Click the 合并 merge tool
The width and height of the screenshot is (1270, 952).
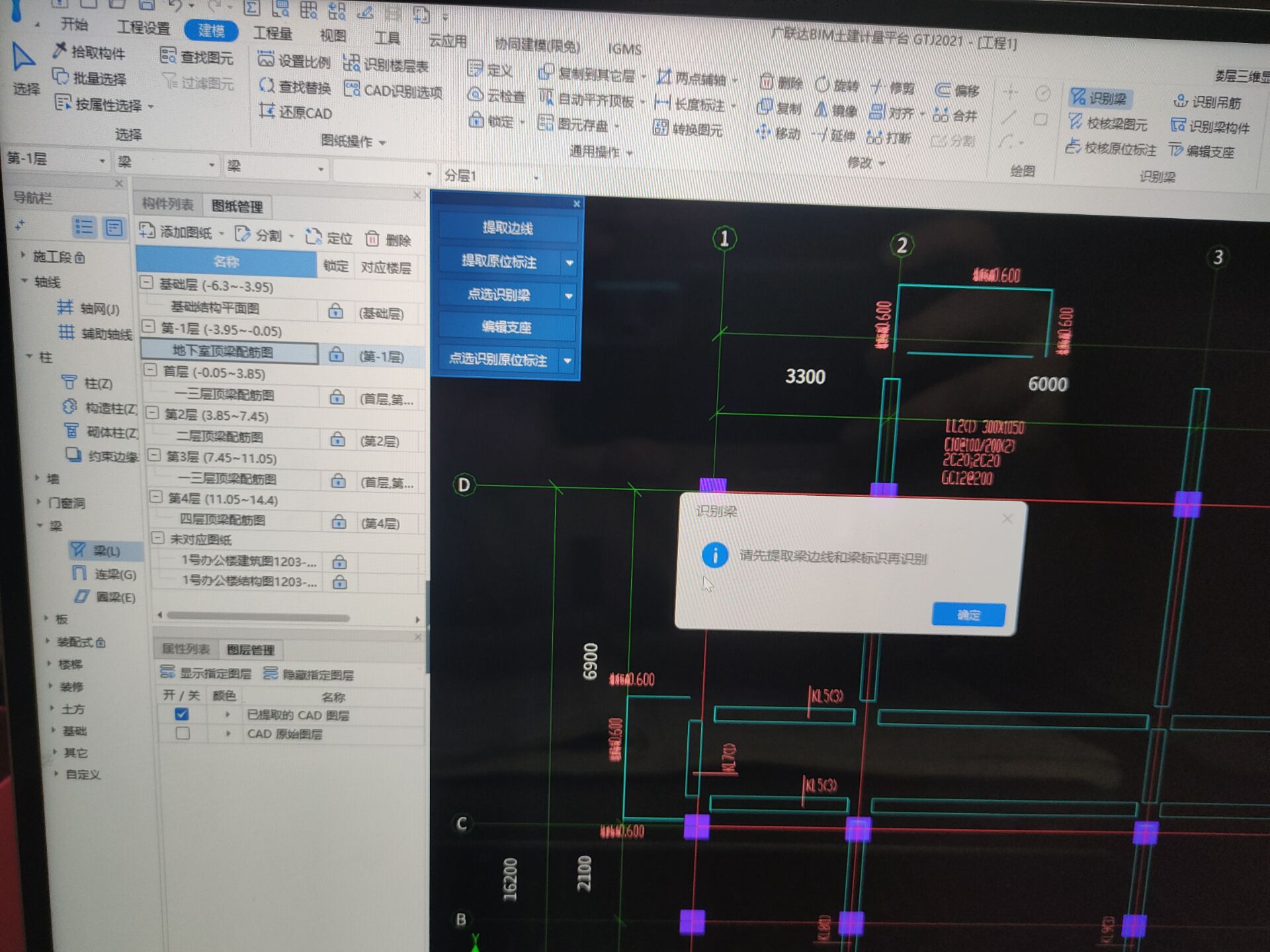(954, 116)
